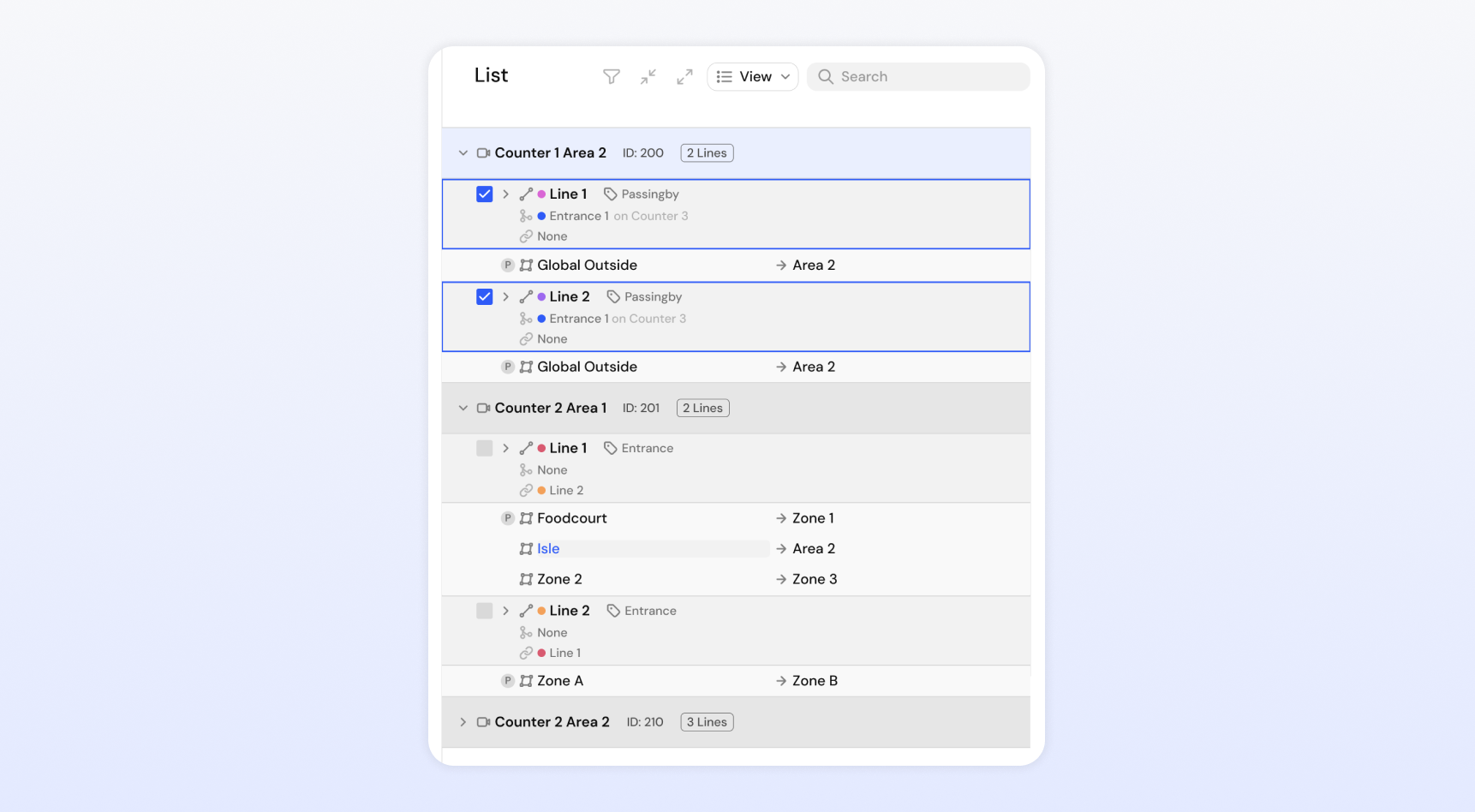Viewport: 1475px width, 812px height.
Task: Click the search magnifier icon
Action: (826, 77)
